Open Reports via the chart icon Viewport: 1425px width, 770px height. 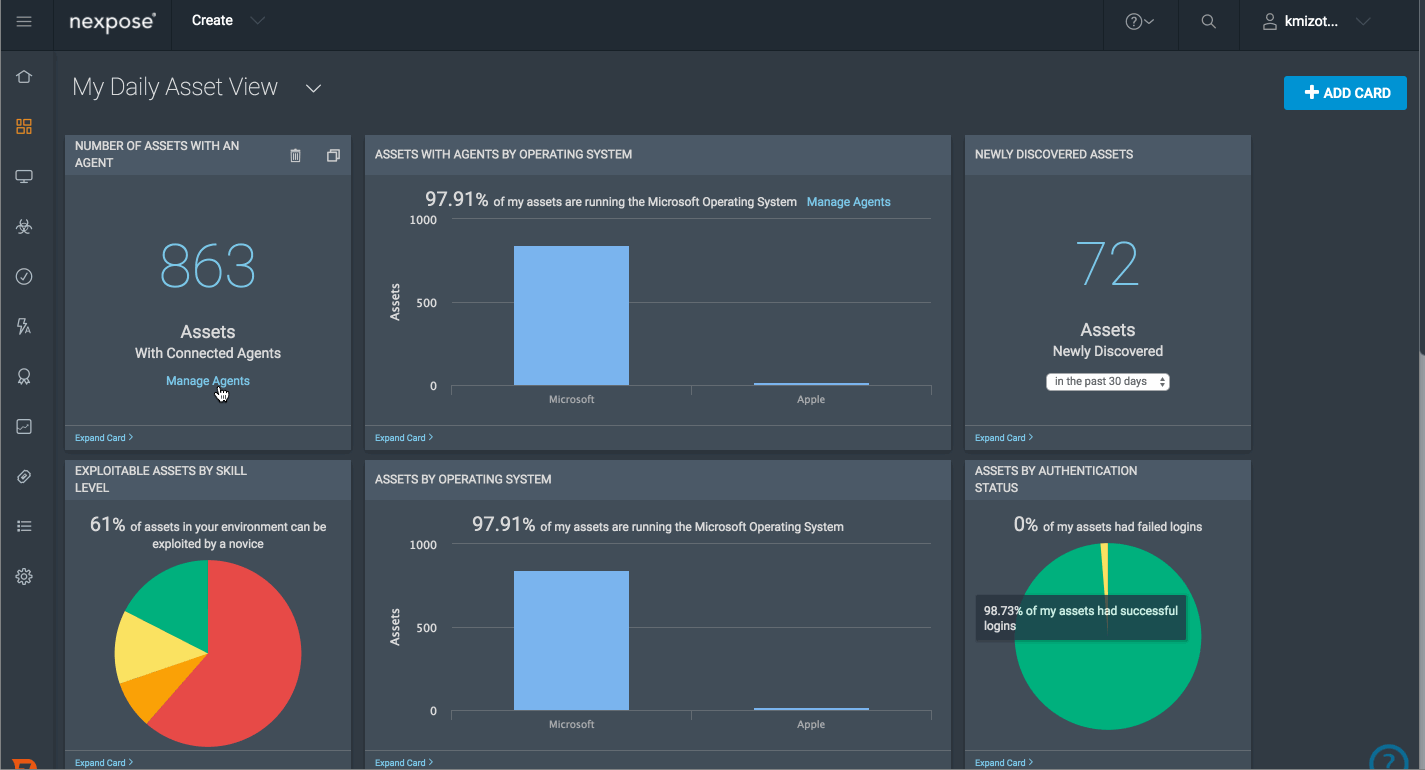24,427
